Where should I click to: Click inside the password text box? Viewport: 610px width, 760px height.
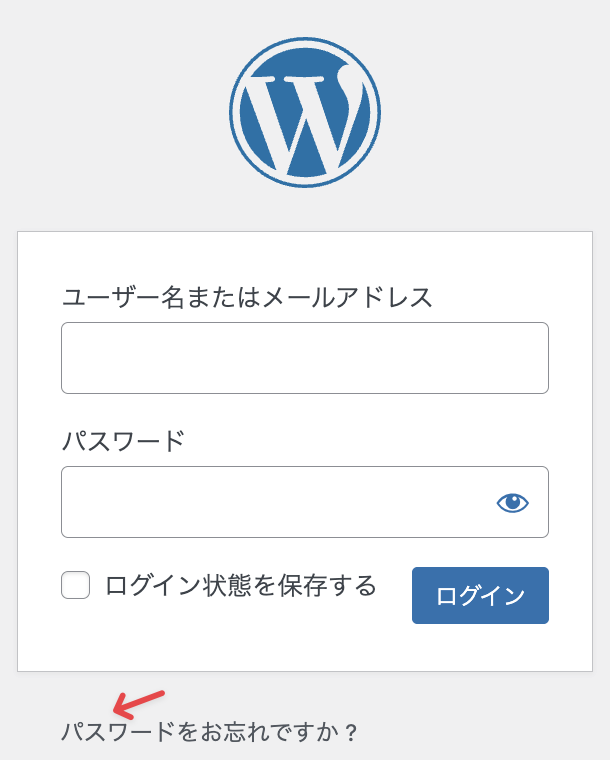click(x=275, y=502)
